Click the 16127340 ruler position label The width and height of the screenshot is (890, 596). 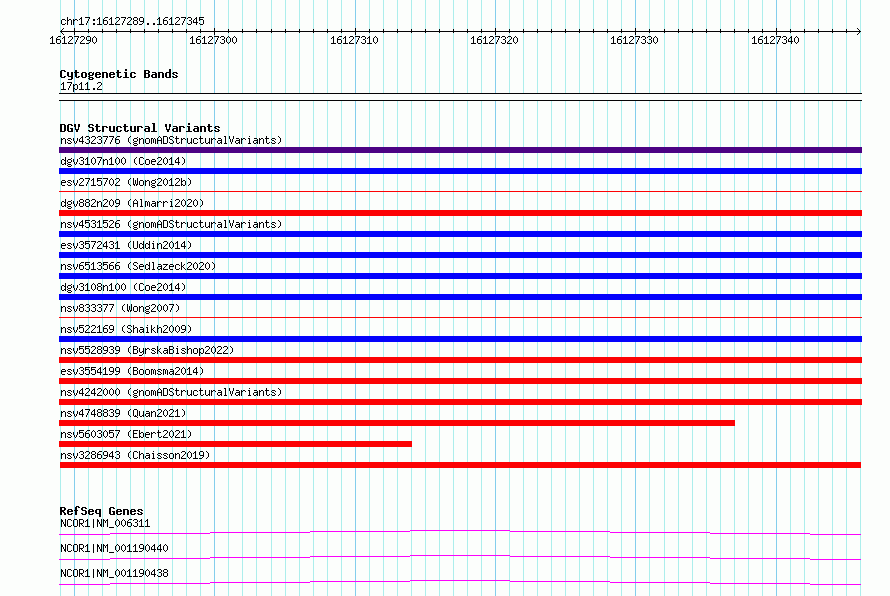coord(775,40)
